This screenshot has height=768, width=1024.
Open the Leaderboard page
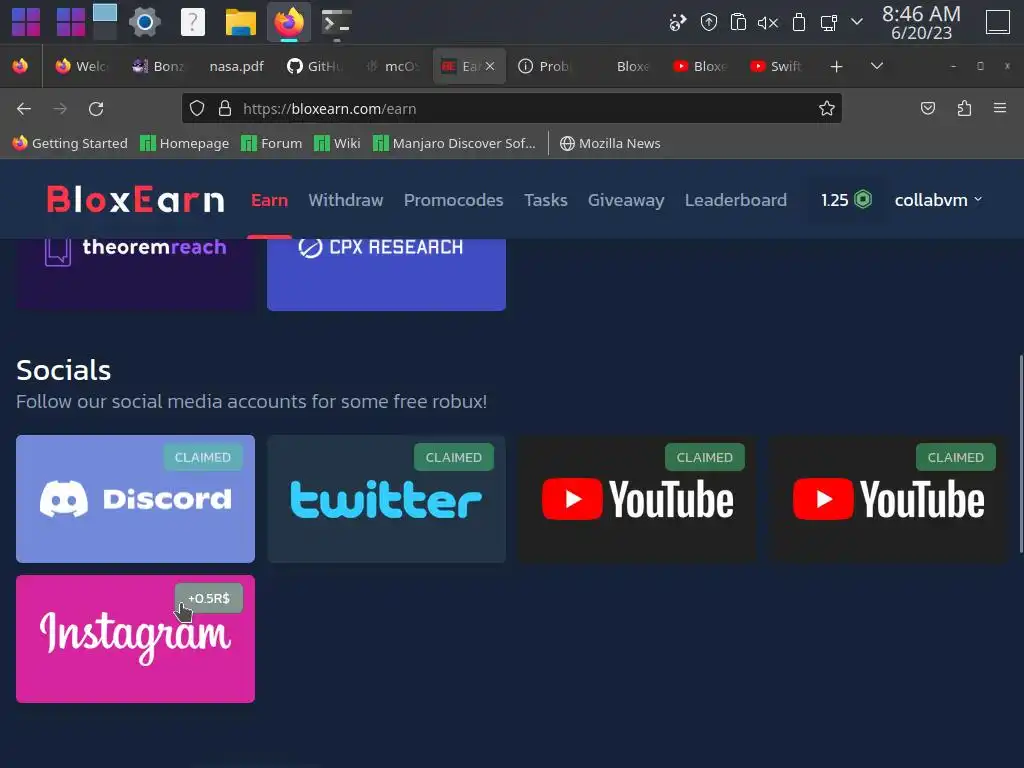click(735, 200)
